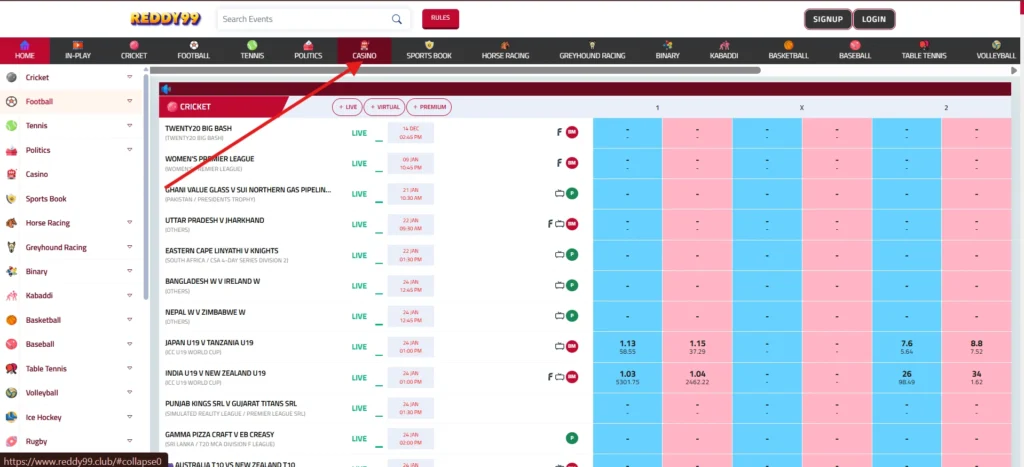Expand the Kabaddi sidebar category arrow
The height and width of the screenshot is (467, 1024).
pyautogui.click(x=129, y=296)
